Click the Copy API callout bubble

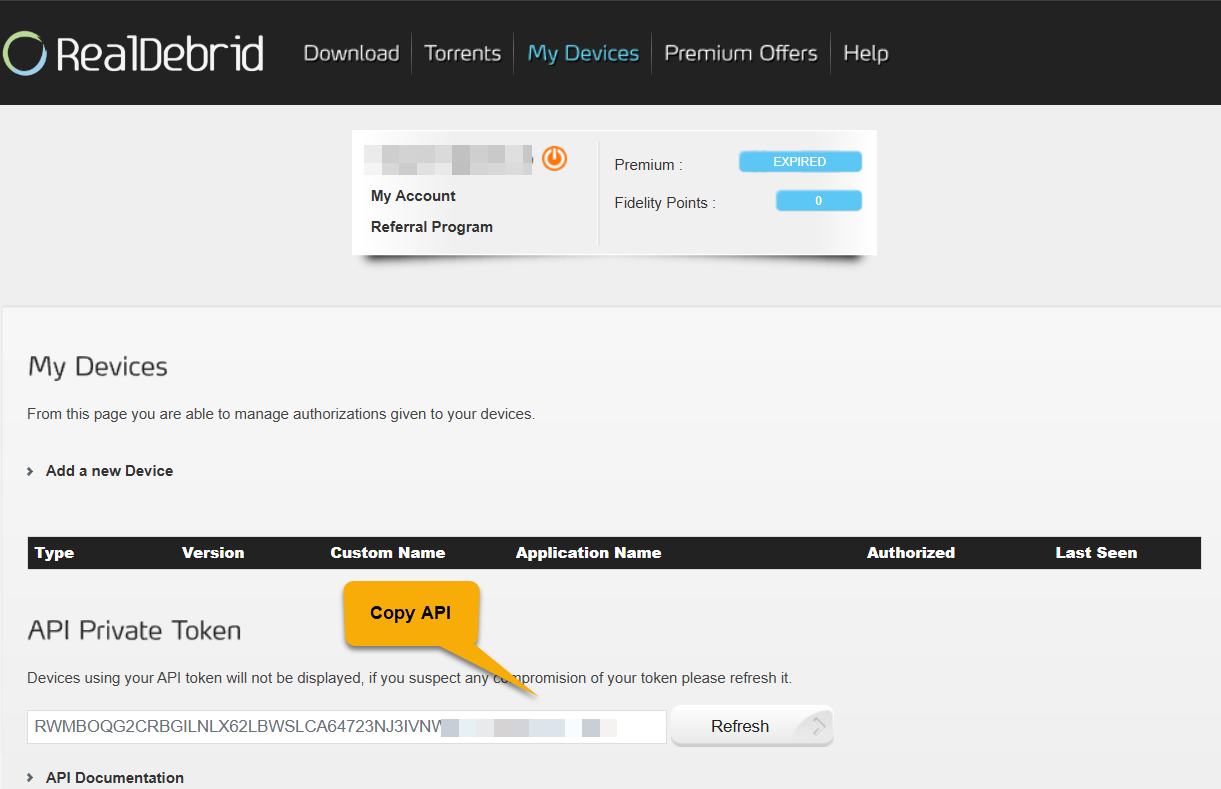pos(411,612)
